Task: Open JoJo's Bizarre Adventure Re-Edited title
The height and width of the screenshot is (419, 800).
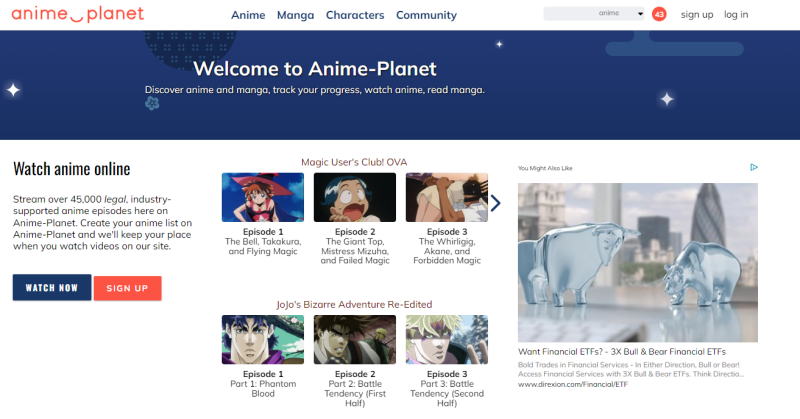Action: (354, 305)
